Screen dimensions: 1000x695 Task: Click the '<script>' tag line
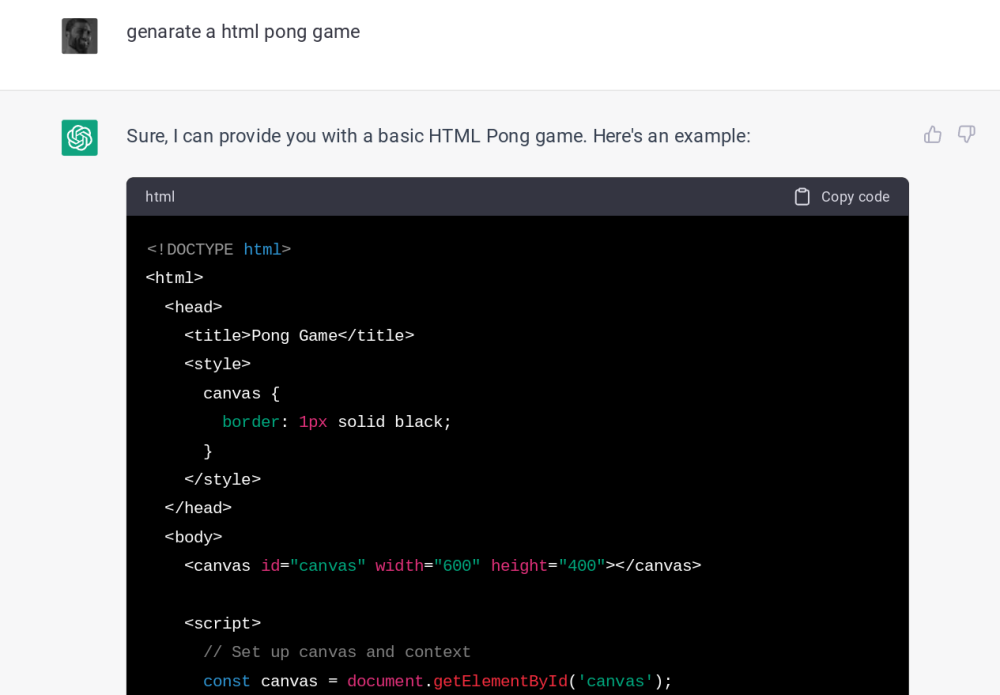[223, 623]
